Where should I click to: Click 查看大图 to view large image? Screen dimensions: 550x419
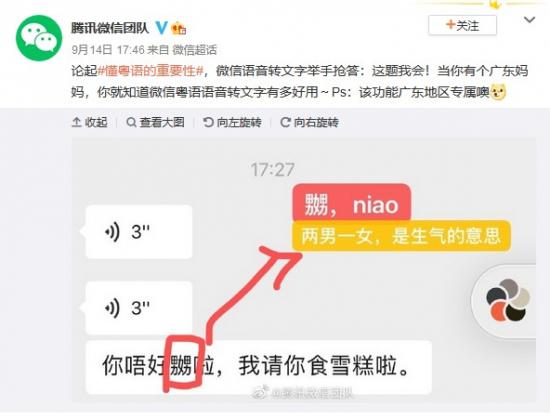coord(155,122)
